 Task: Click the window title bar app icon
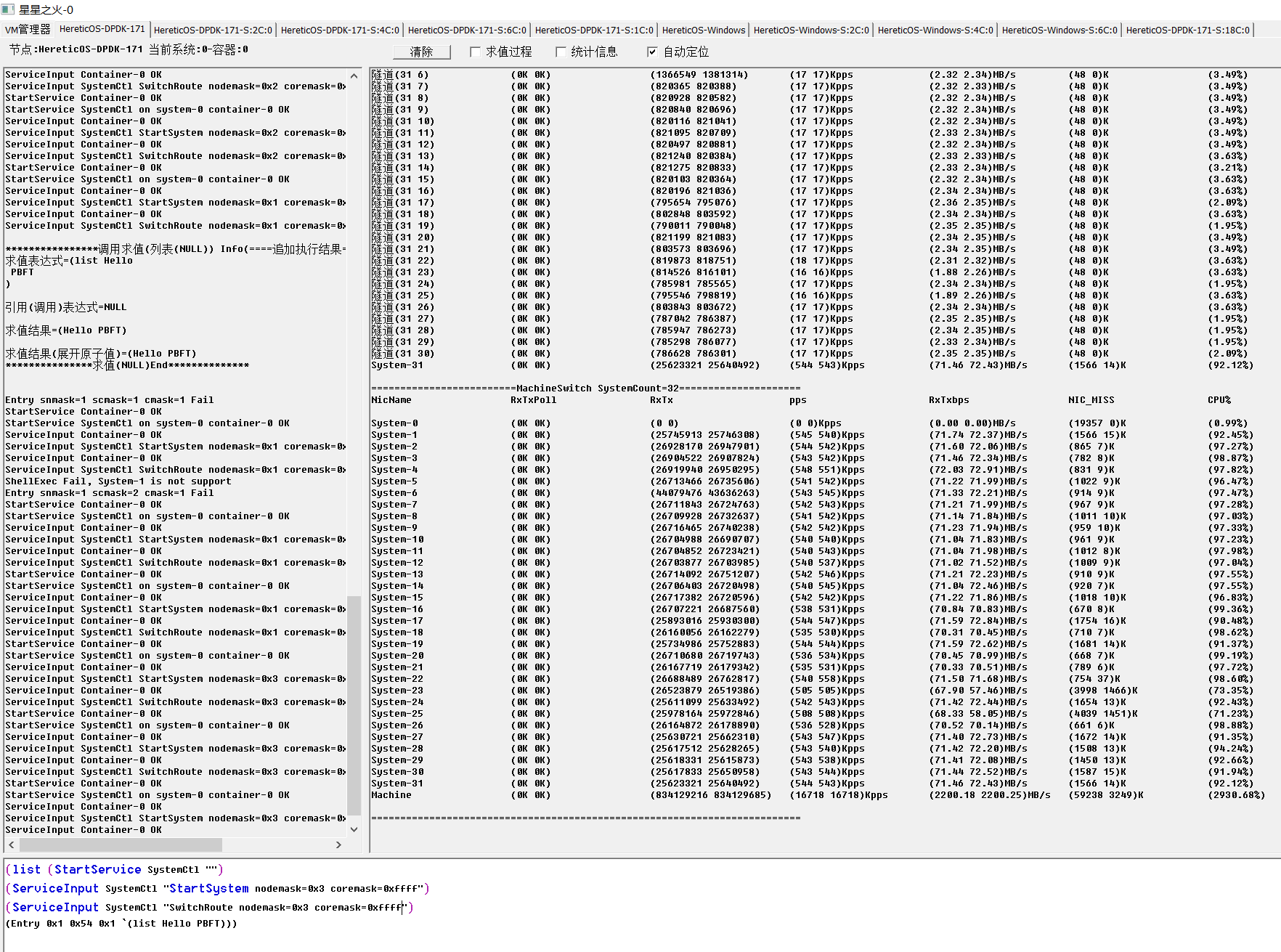click(8, 9)
